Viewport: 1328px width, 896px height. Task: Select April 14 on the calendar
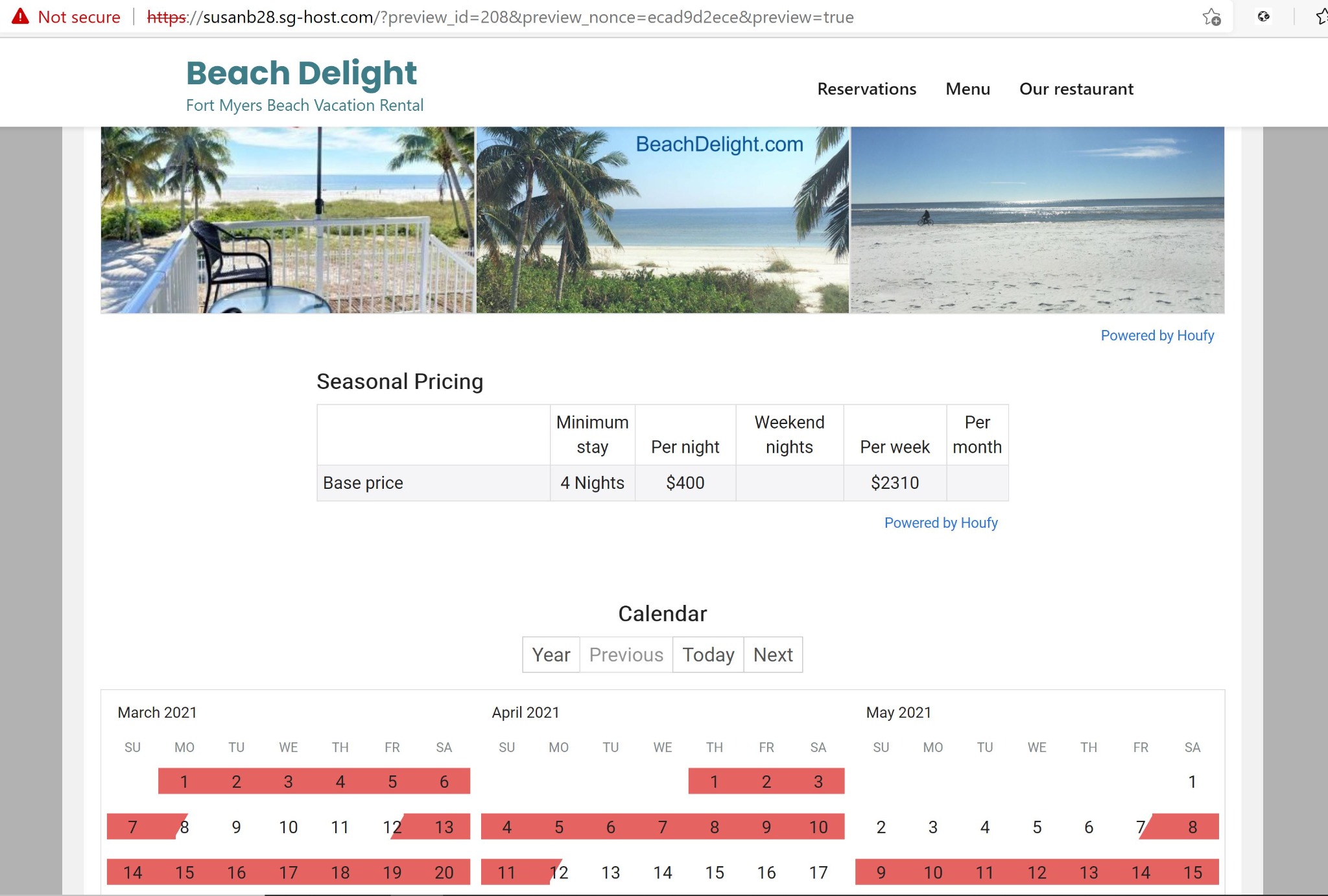click(x=663, y=872)
